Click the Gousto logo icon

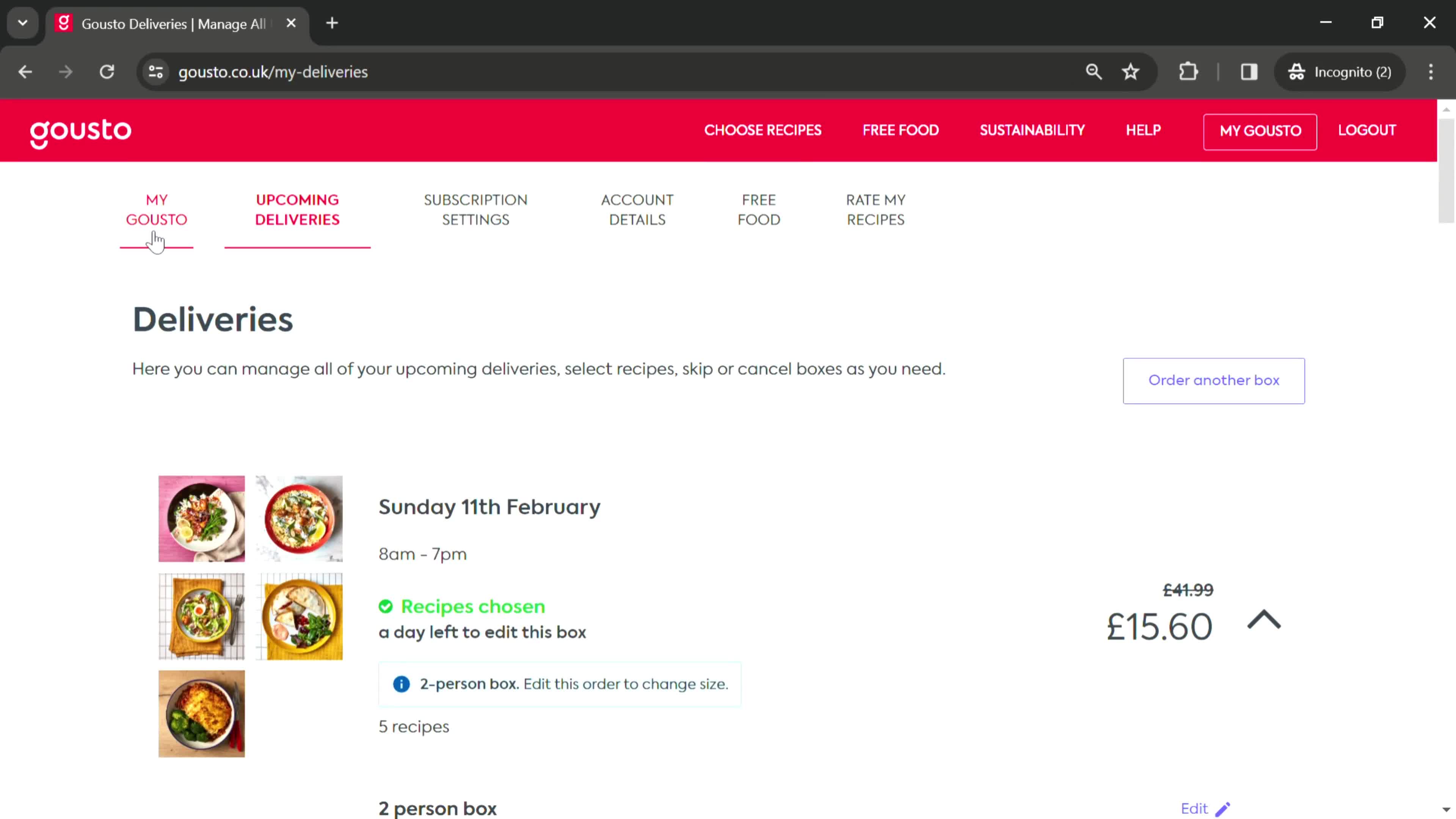(80, 130)
